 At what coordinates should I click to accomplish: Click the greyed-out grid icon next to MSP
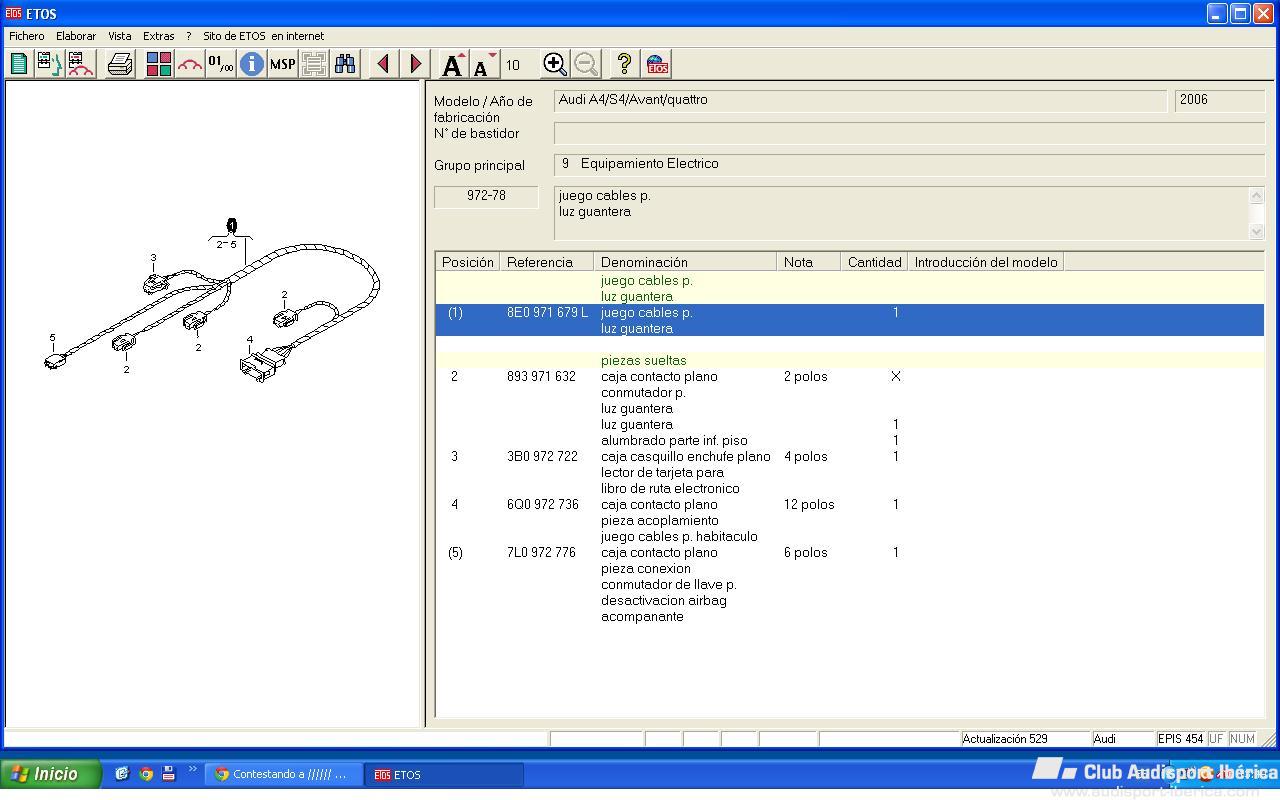[x=313, y=64]
